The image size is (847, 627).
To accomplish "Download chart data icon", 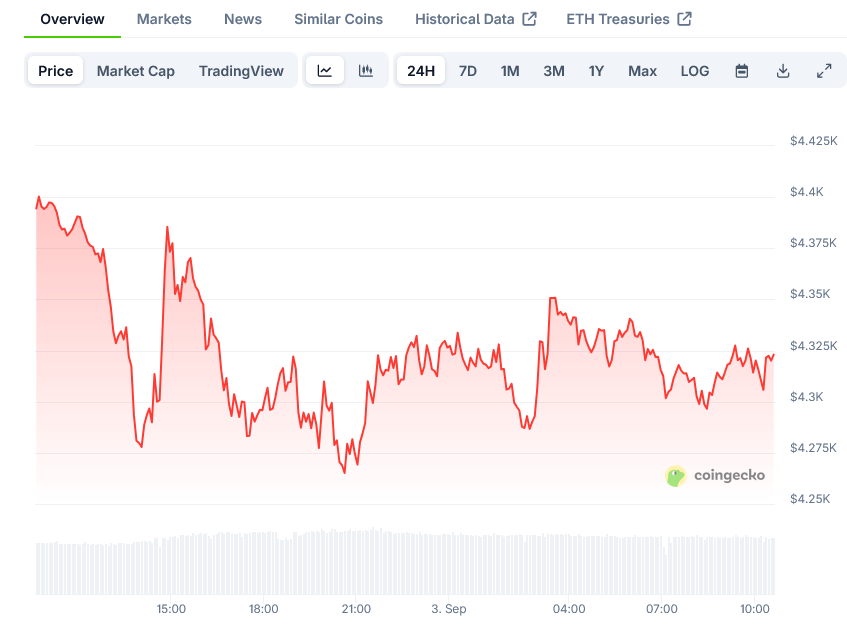I will point(783,71).
